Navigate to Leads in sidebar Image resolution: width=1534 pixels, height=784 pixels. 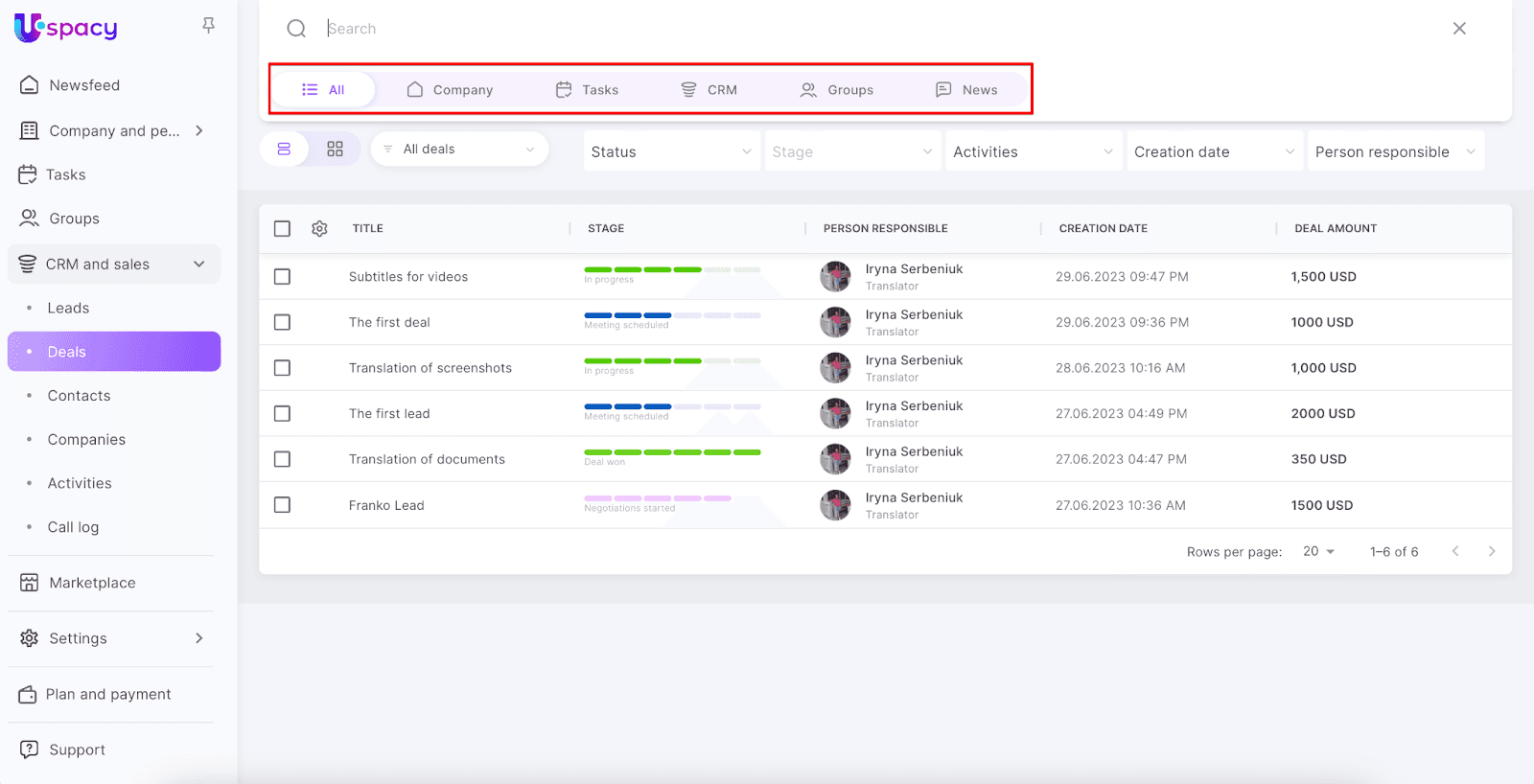coord(68,309)
